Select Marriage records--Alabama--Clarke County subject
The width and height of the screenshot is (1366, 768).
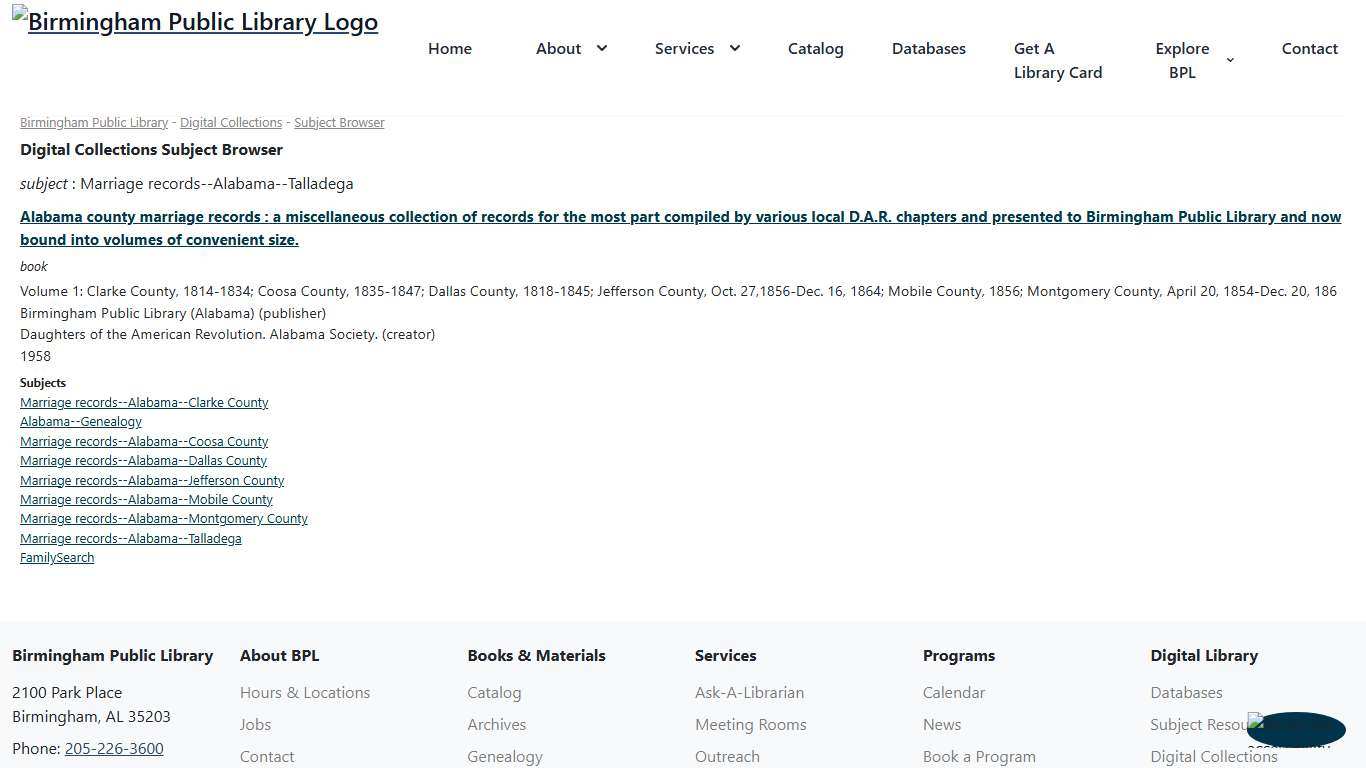tap(144, 402)
